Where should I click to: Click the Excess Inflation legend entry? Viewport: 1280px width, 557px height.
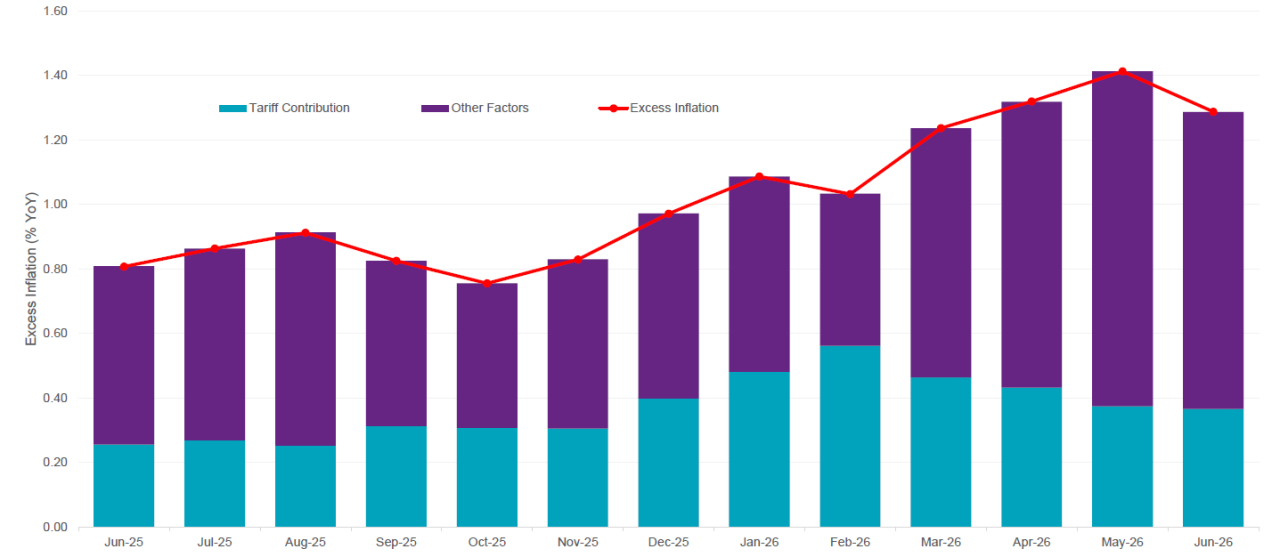[658, 108]
